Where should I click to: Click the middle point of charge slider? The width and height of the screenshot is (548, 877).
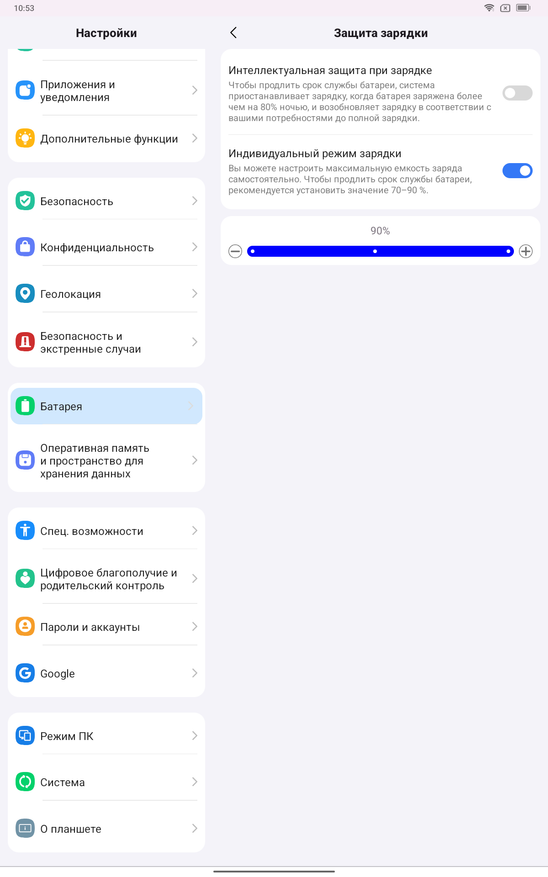click(x=375, y=252)
